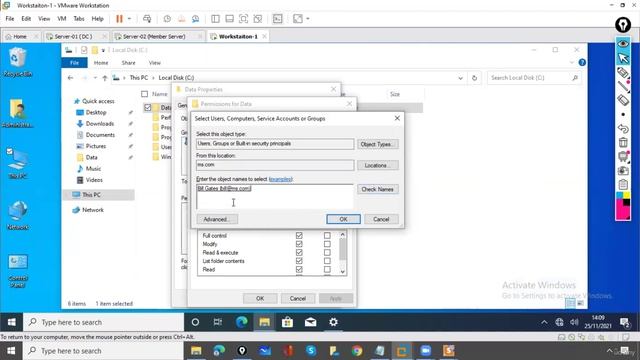The height and width of the screenshot is (360, 640).
Task: Undo last annotation with the curved arrow
Action: pos(623,129)
